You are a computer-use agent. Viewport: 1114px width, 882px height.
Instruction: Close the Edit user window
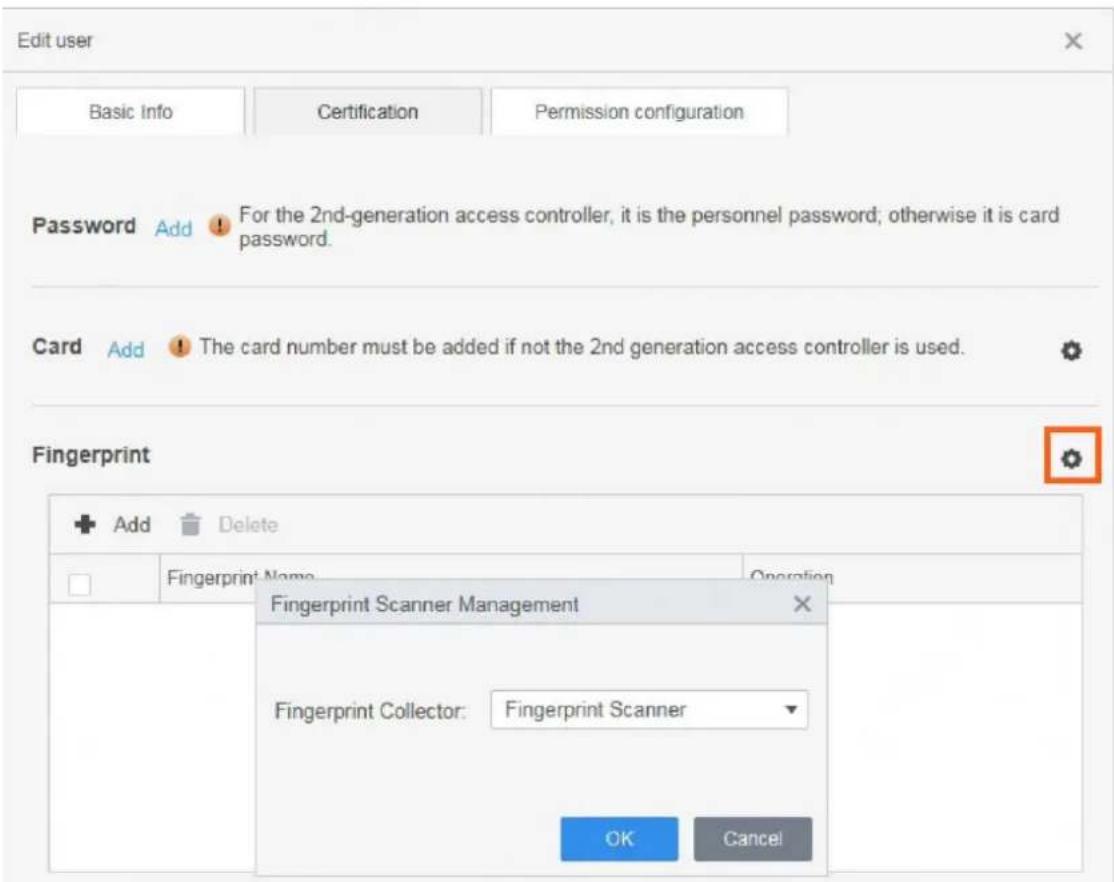[1073, 41]
